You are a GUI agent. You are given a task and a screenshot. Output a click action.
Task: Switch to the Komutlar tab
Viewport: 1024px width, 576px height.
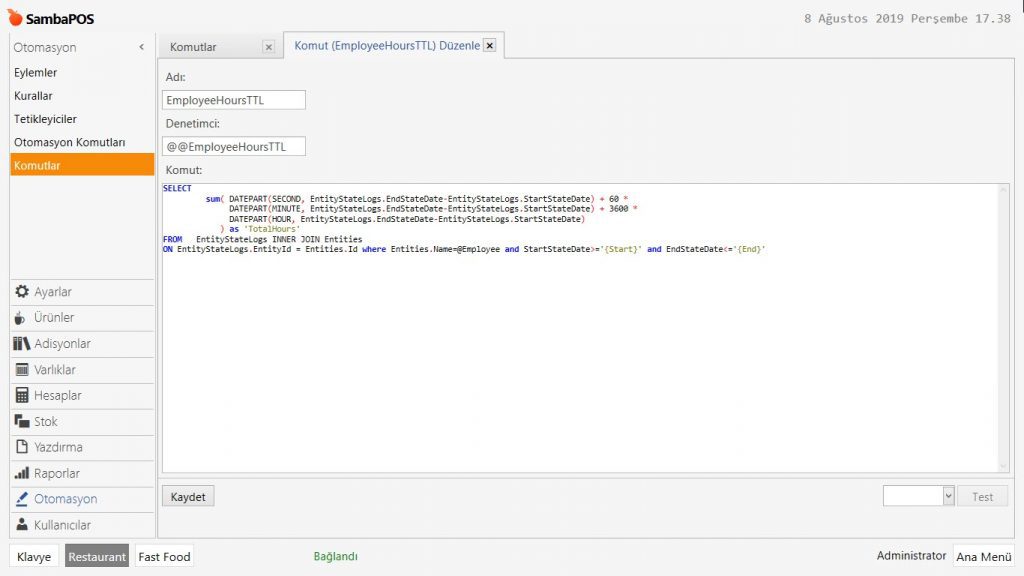point(194,47)
